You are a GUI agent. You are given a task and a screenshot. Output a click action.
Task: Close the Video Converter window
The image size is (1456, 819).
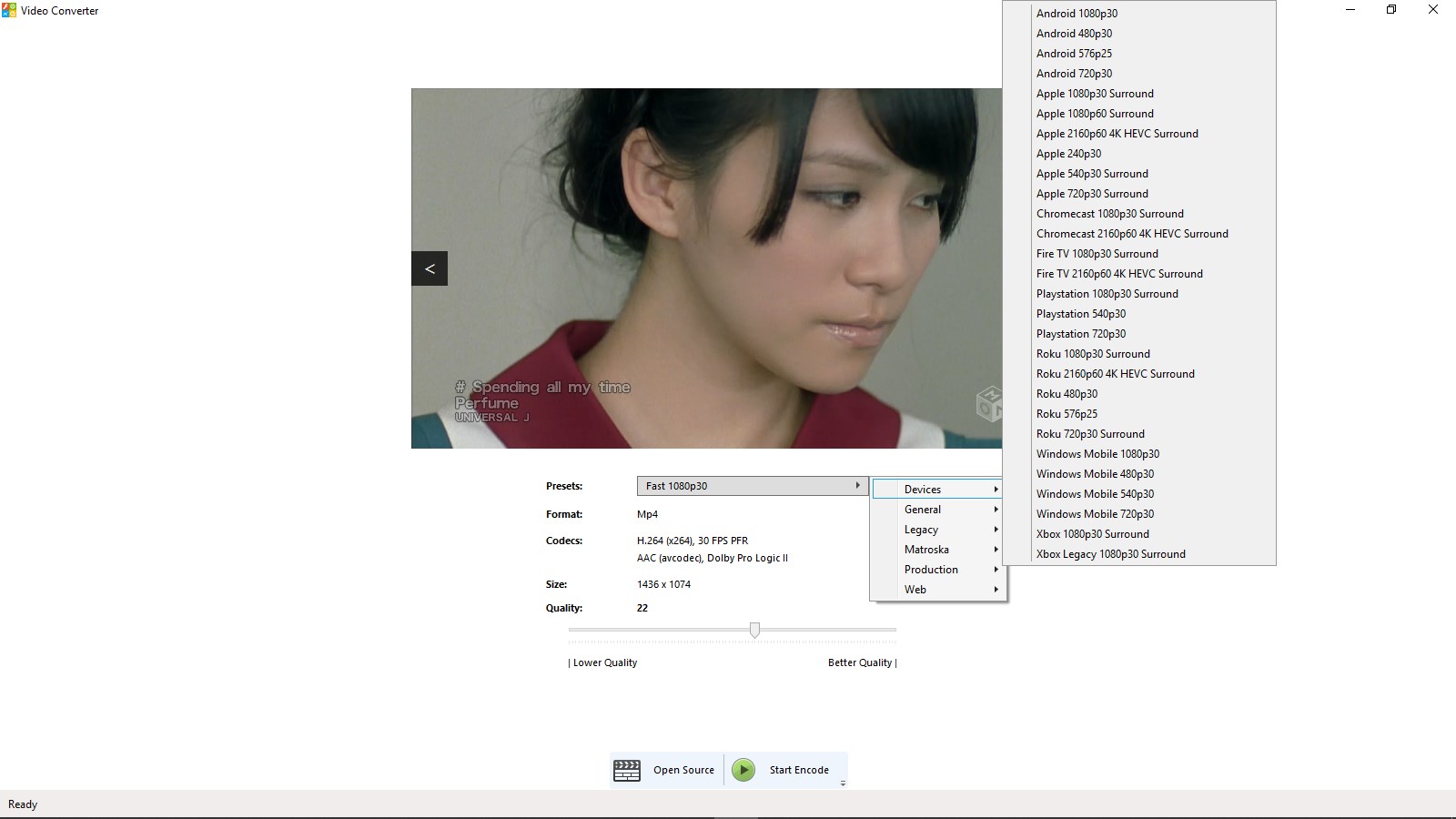(x=1433, y=10)
